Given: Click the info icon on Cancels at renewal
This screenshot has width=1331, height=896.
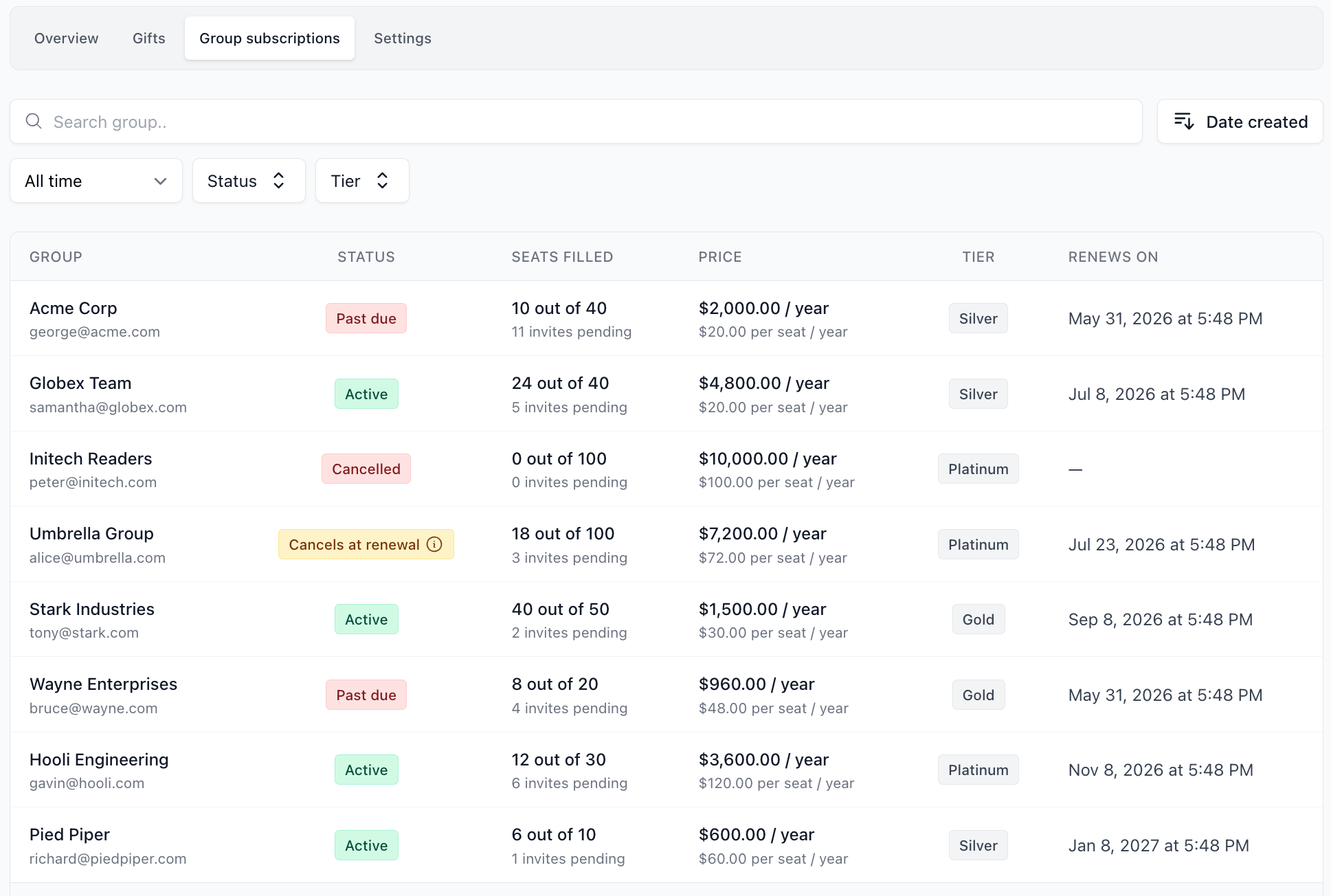Looking at the screenshot, I should (x=434, y=544).
